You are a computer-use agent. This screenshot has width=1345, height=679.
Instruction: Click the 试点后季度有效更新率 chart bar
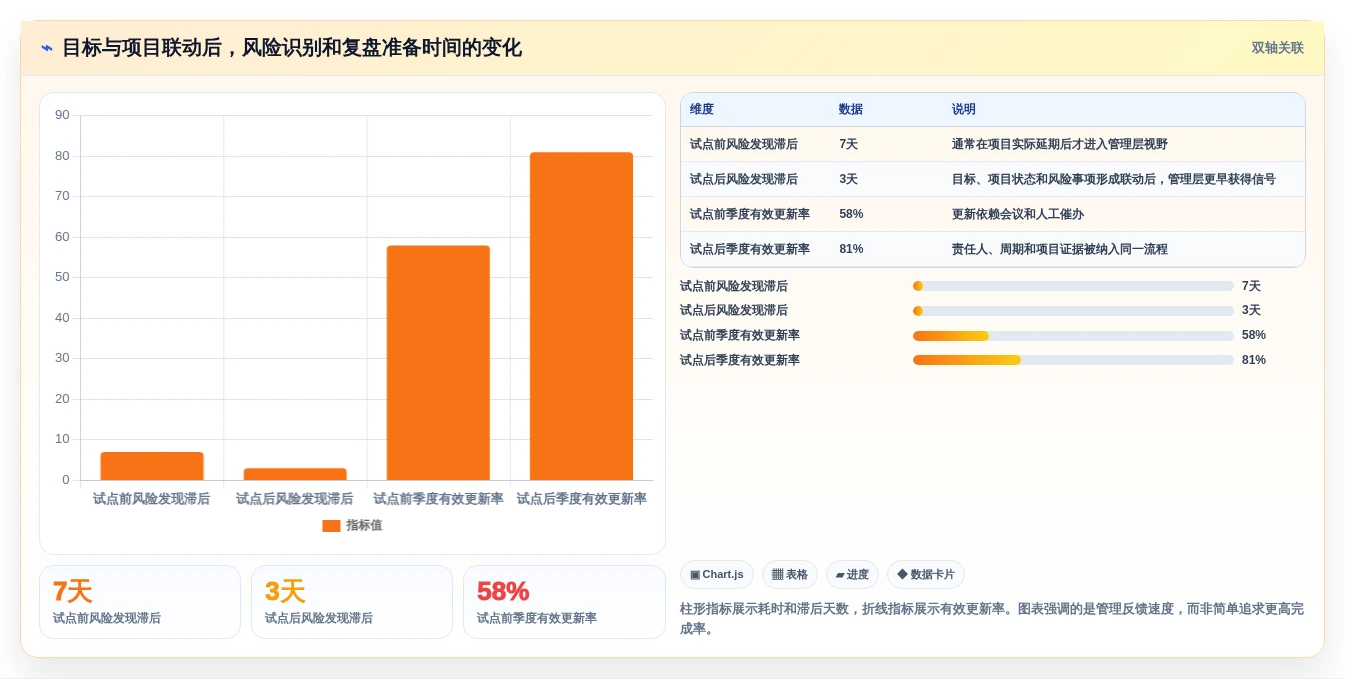pos(581,316)
